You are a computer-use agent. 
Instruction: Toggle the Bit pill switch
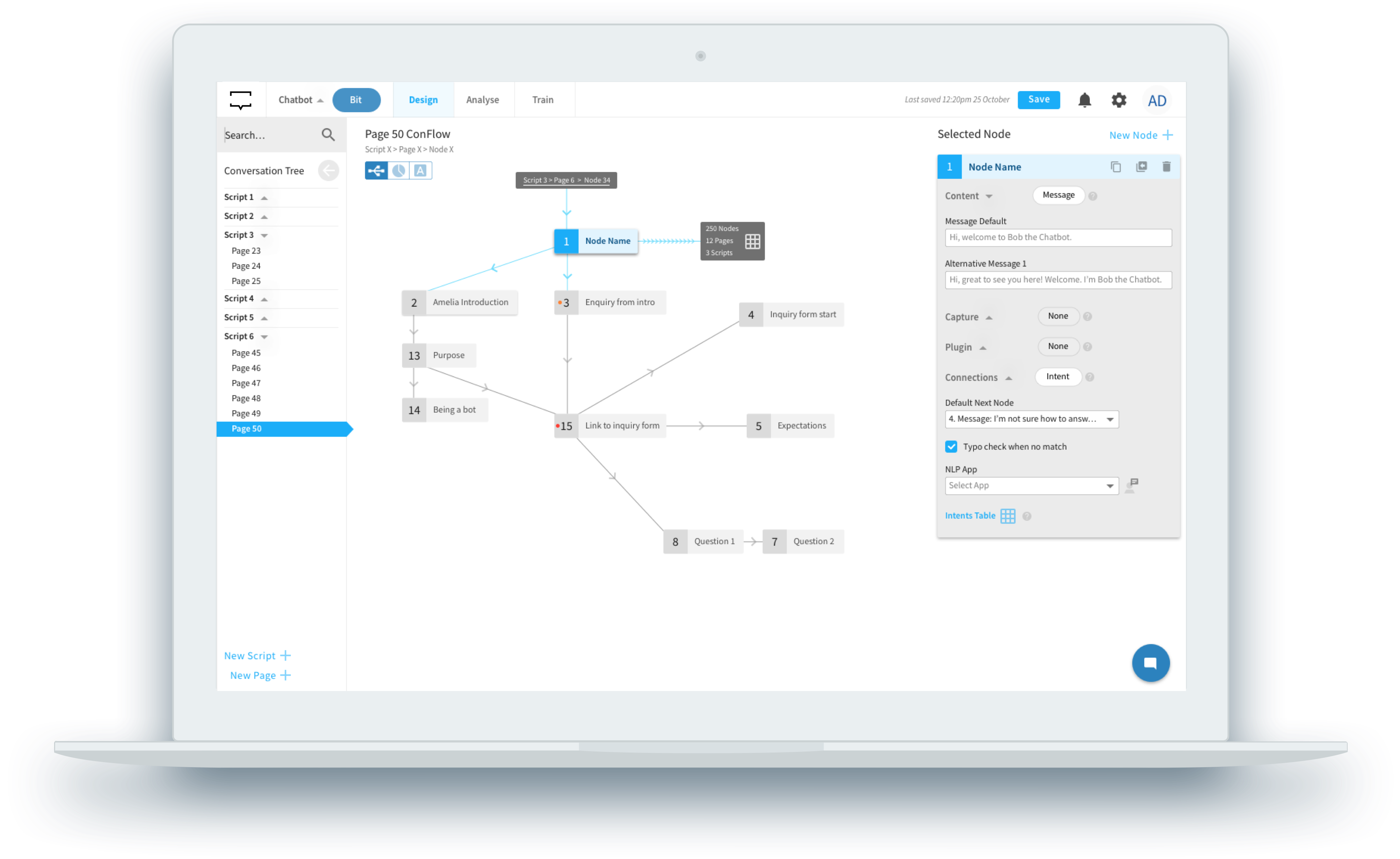pyautogui.click(x=356, y=100)
